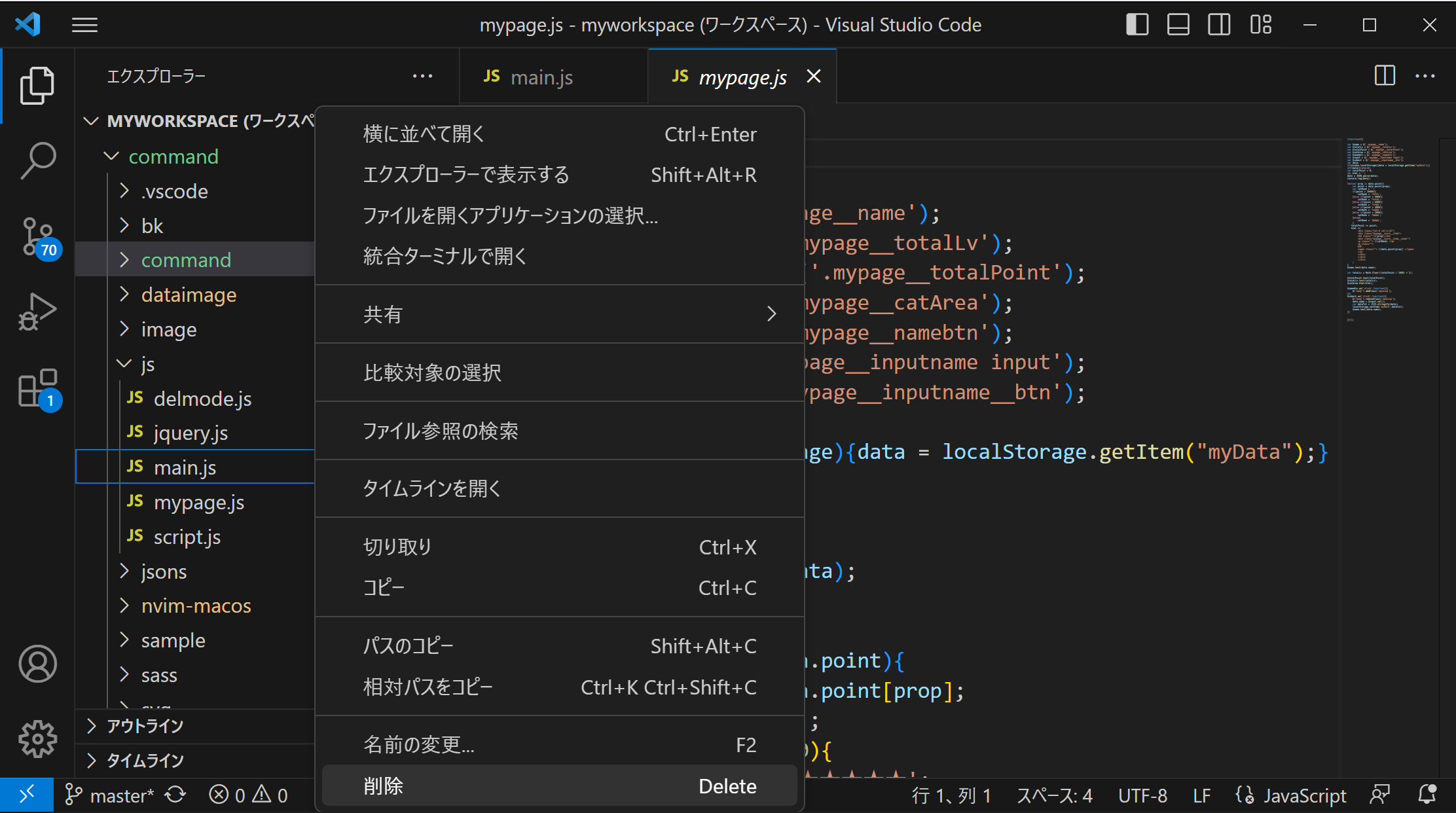Screen dimensions: 1456x813
Task: Choose 切り取り from context menu
Action: (x=560, y=547)
